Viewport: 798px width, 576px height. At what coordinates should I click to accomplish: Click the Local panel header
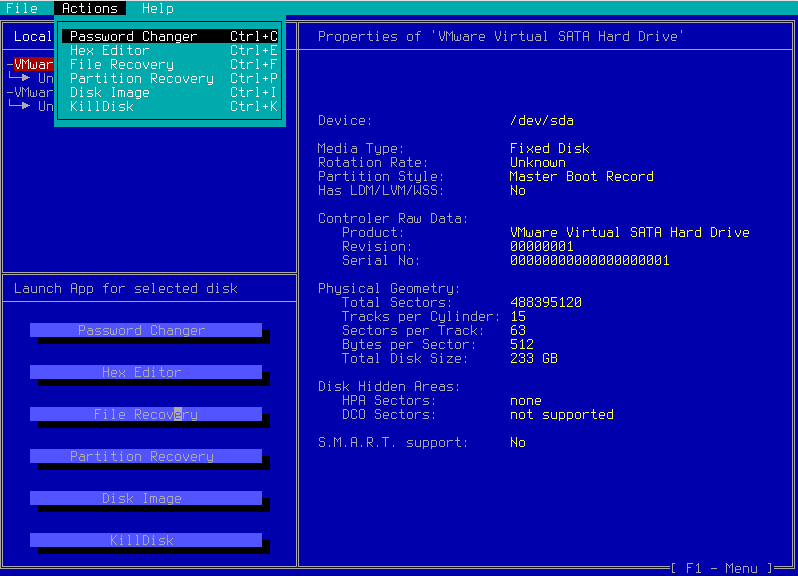click(x=33, y=36)
